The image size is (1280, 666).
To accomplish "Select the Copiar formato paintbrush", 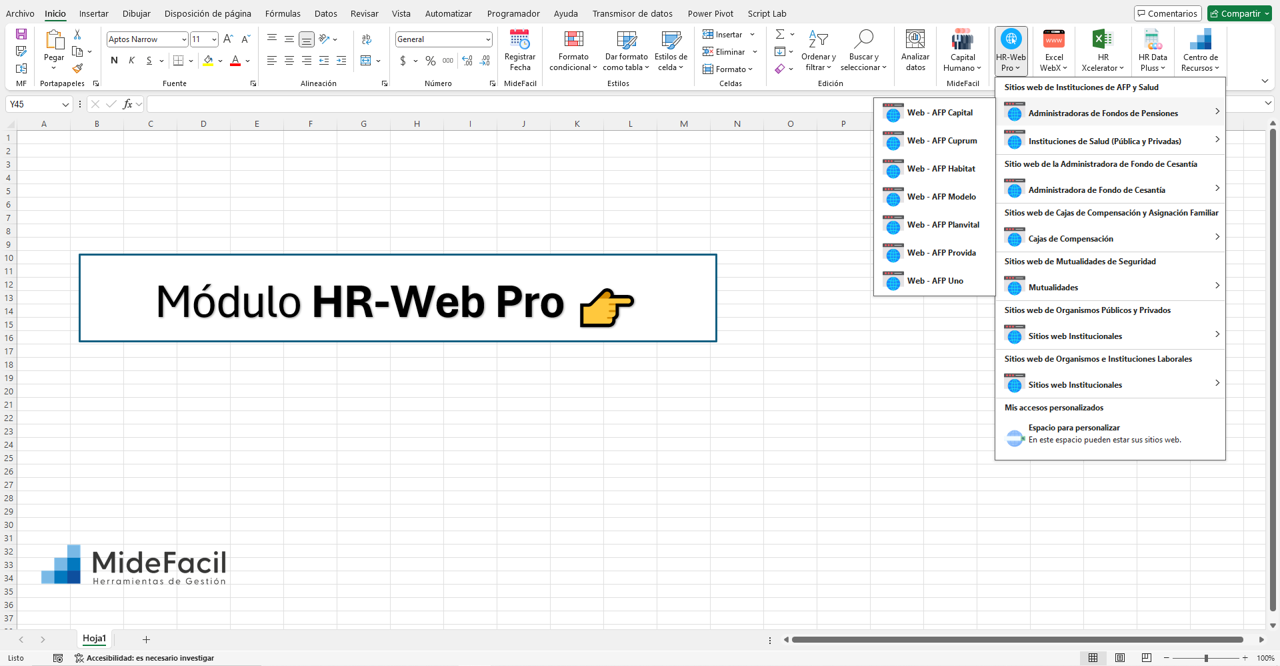I will click(77, 68).
